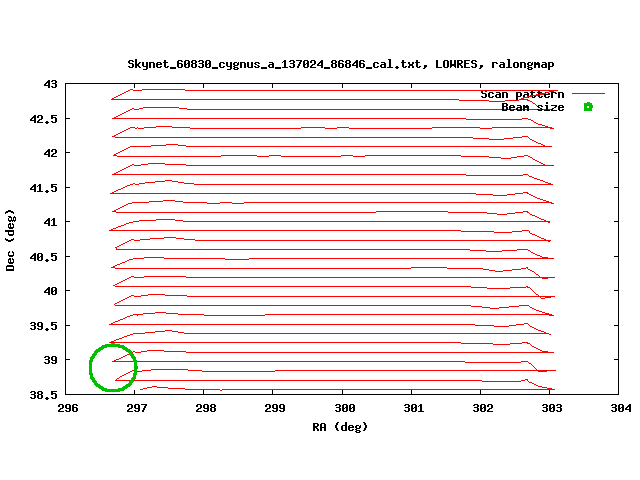Click the x-axis tick label 303
This screenshot has width=640, height=480.
click(552, 408)
